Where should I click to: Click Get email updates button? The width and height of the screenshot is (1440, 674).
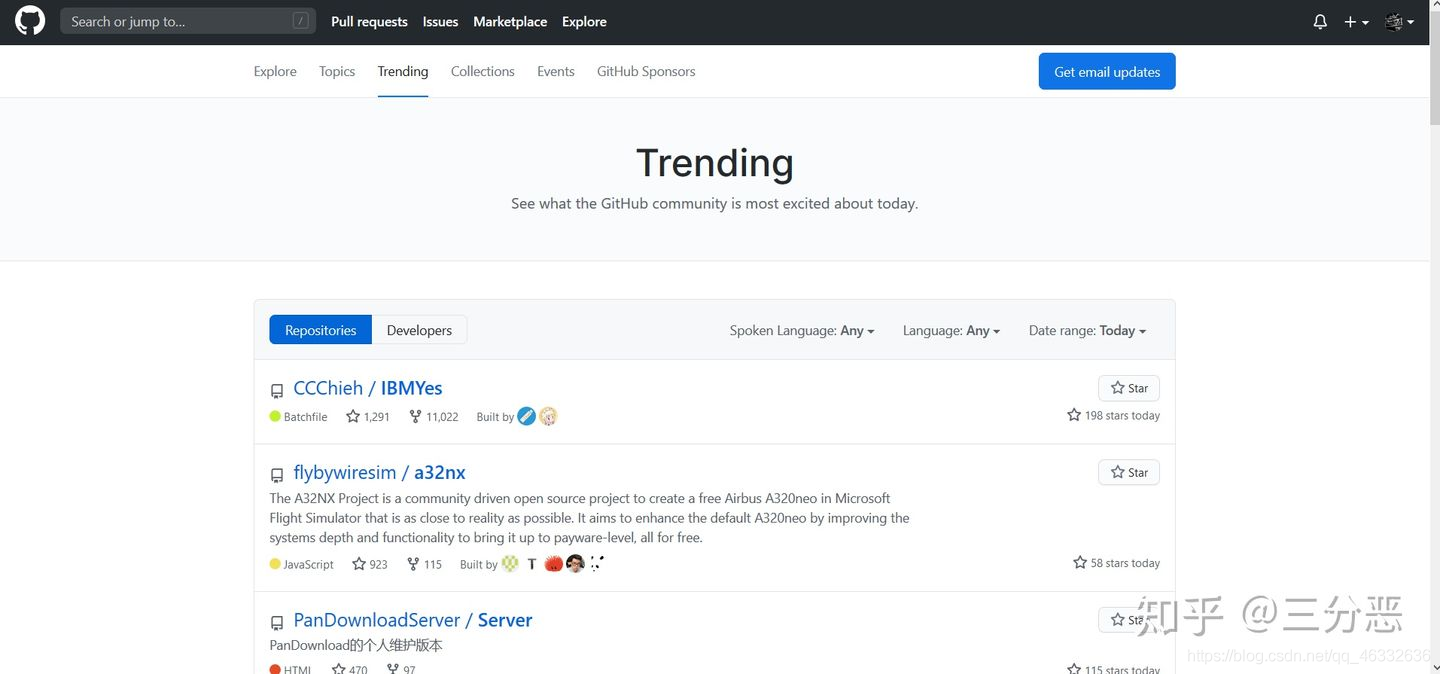point(1107,71)
